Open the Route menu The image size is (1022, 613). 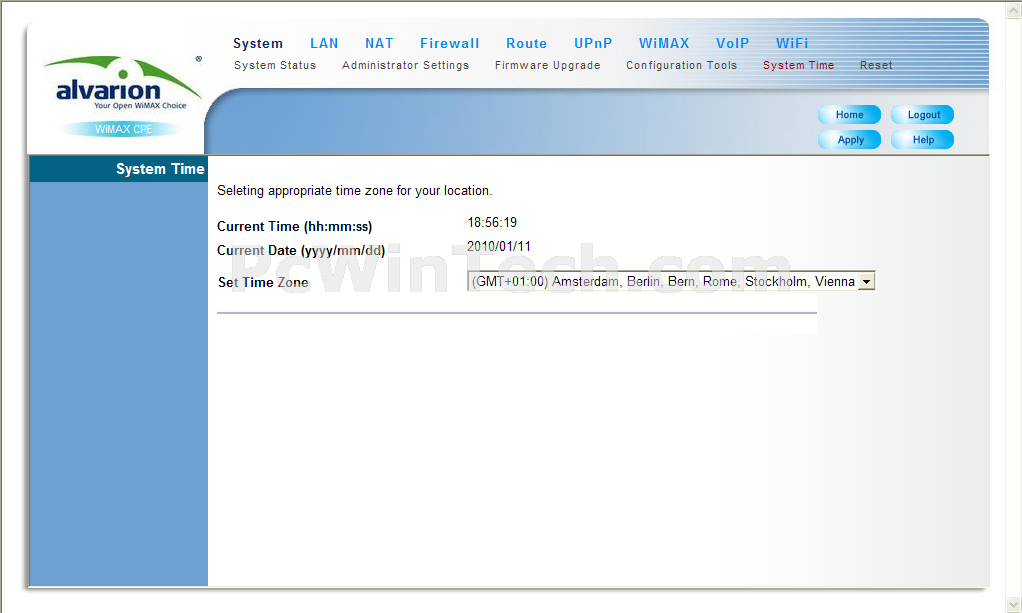[527, 43]
